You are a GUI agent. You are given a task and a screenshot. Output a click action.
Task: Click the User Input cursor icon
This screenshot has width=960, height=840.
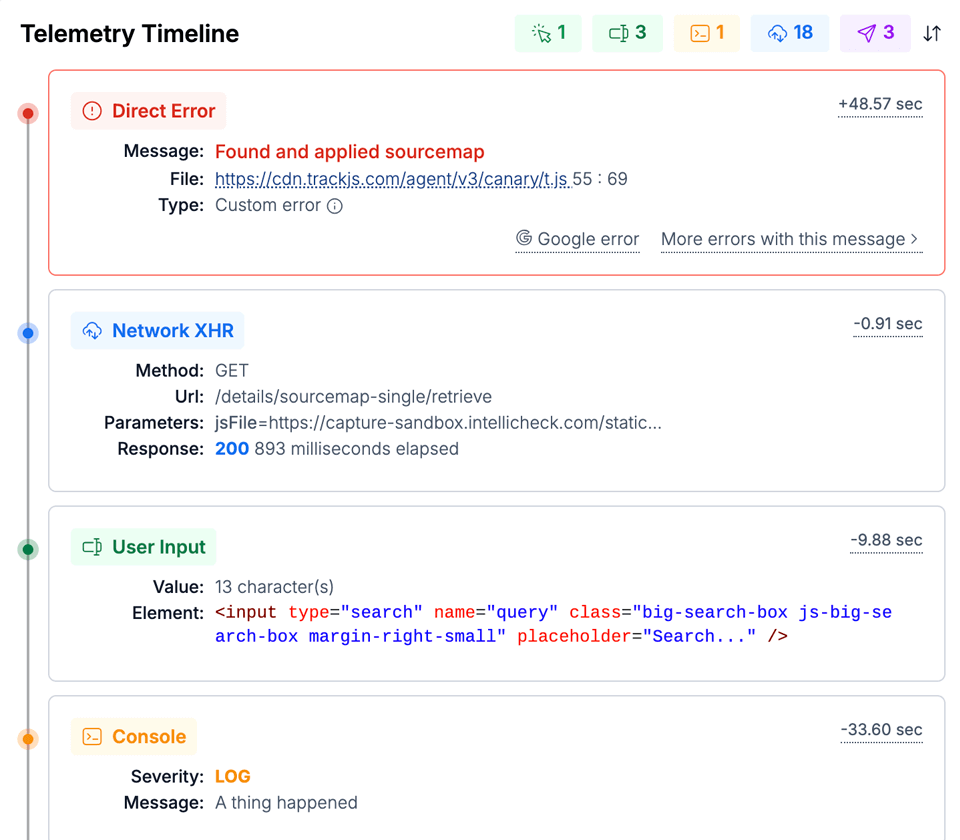92,547
